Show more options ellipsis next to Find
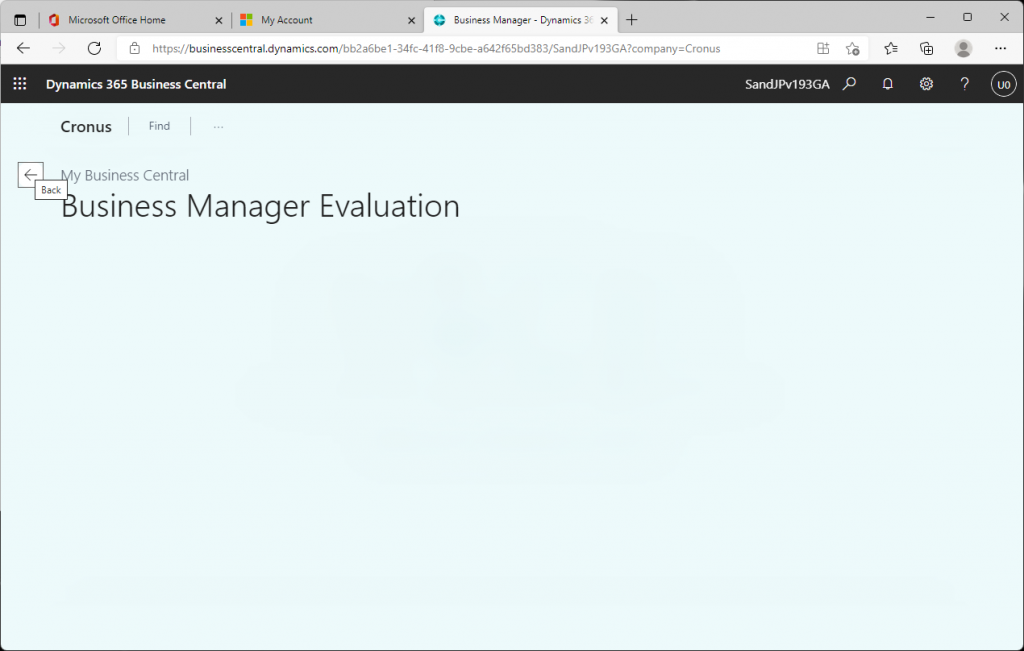This screenshot has width=1024, height=651. 218,127
